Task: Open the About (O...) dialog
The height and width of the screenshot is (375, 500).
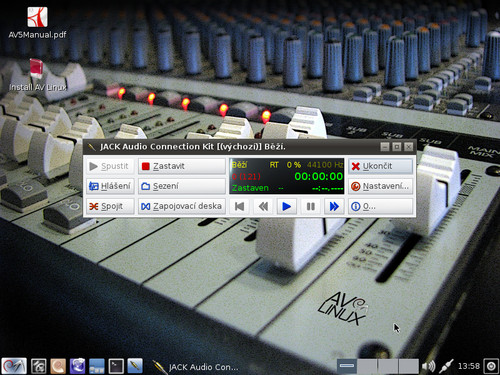Action: [381, 206]
